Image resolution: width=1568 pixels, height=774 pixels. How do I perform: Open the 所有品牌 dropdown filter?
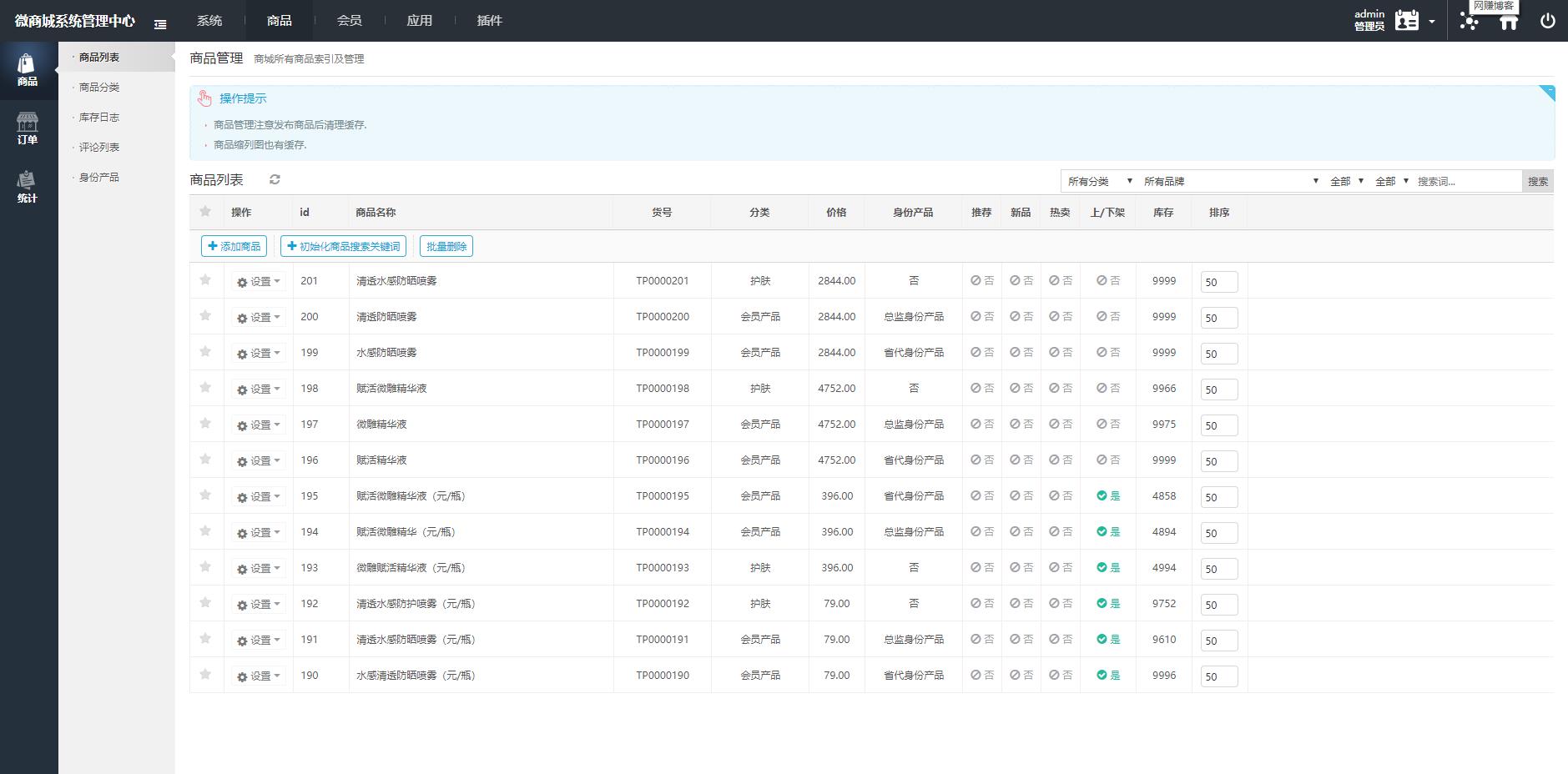(1231, 181)
